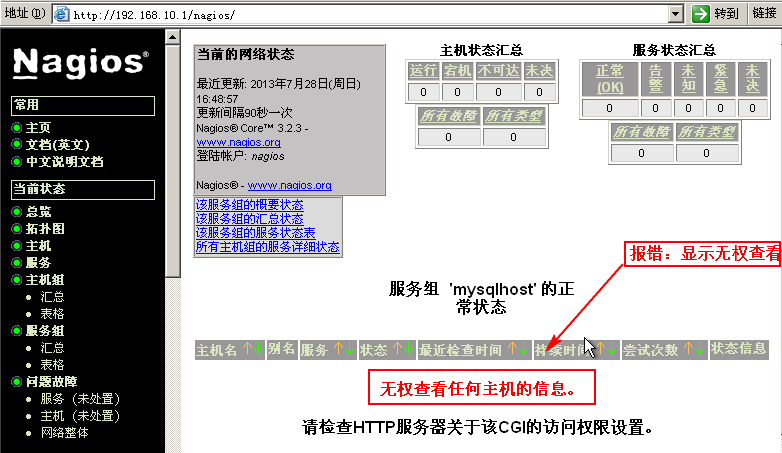Open 中文说明文档 sidebar link
This screenshot has width=782, height=453.
(x=65, y=162)
